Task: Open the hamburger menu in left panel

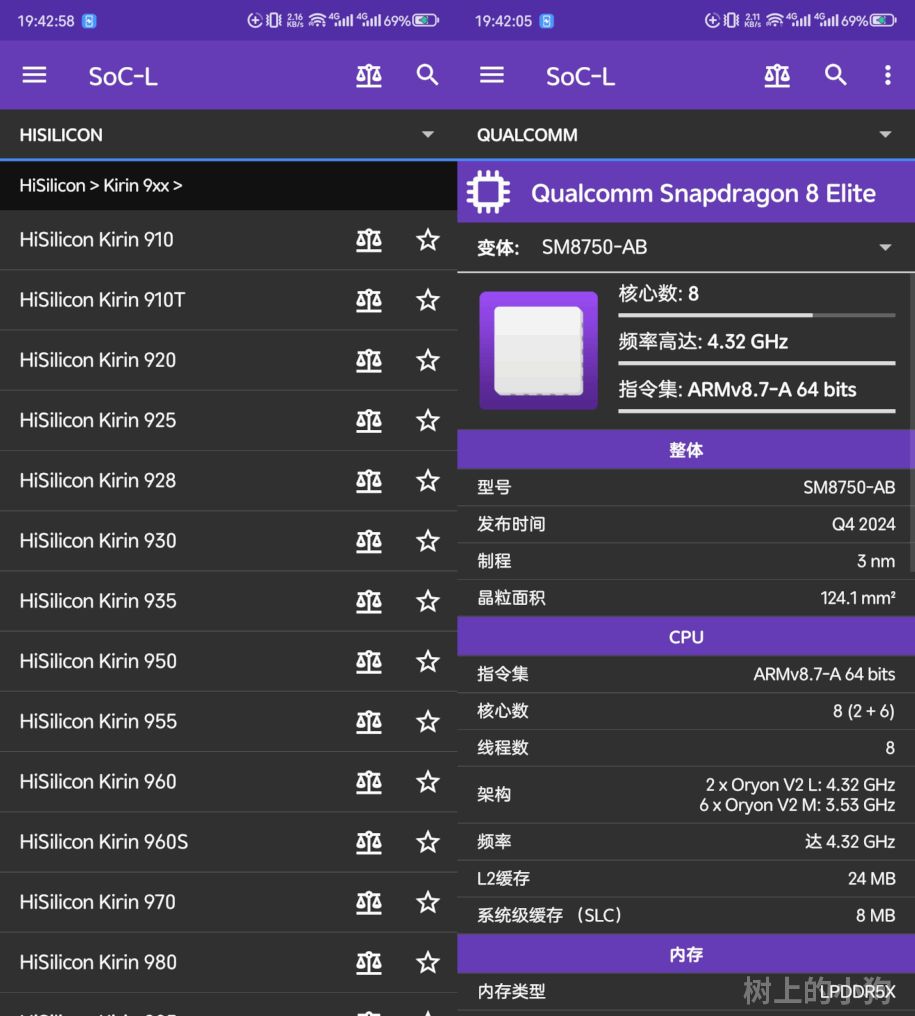Action: coord(35,76)
